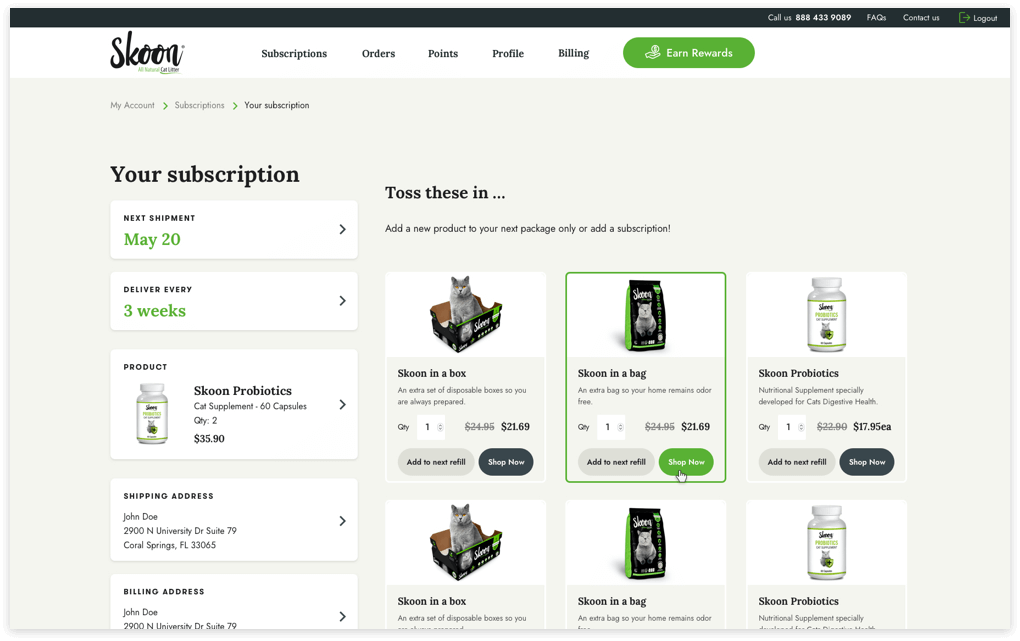Open the FAQs link in top bar
The height and width of the screenshot is (641, 1020).
[876, 18]
